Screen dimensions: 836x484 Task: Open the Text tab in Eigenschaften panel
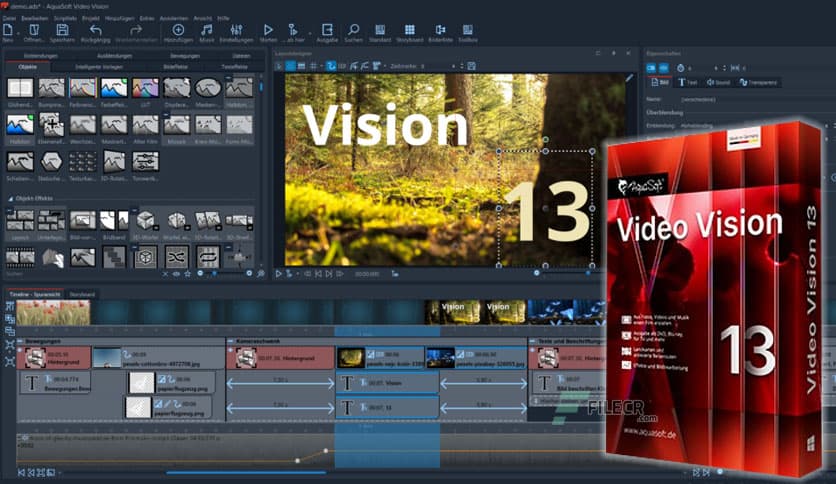click(x=688, y=83)
